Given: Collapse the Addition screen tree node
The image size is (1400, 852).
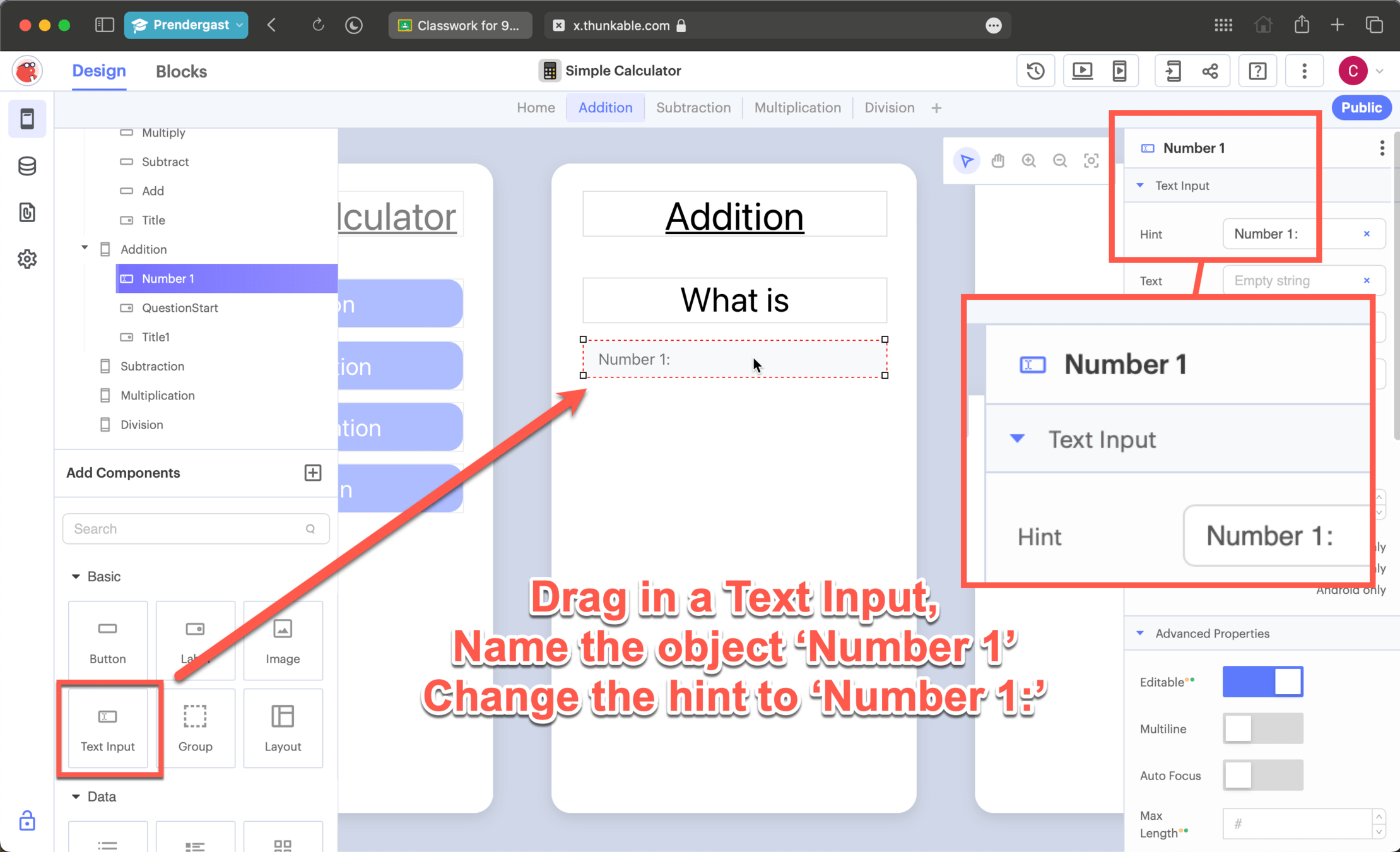Looking at the screenshot, I should (85, 248).
